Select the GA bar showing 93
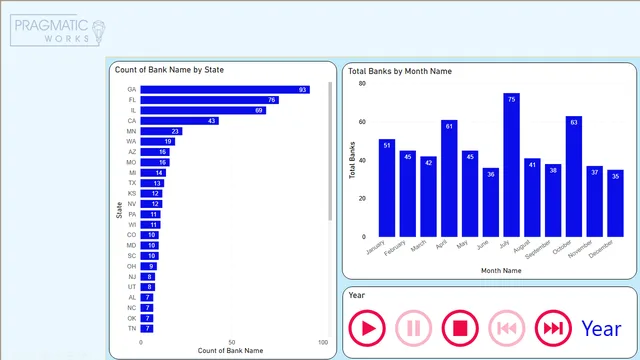The height and width of the screenshot is (360, 640). coord(225,89)
